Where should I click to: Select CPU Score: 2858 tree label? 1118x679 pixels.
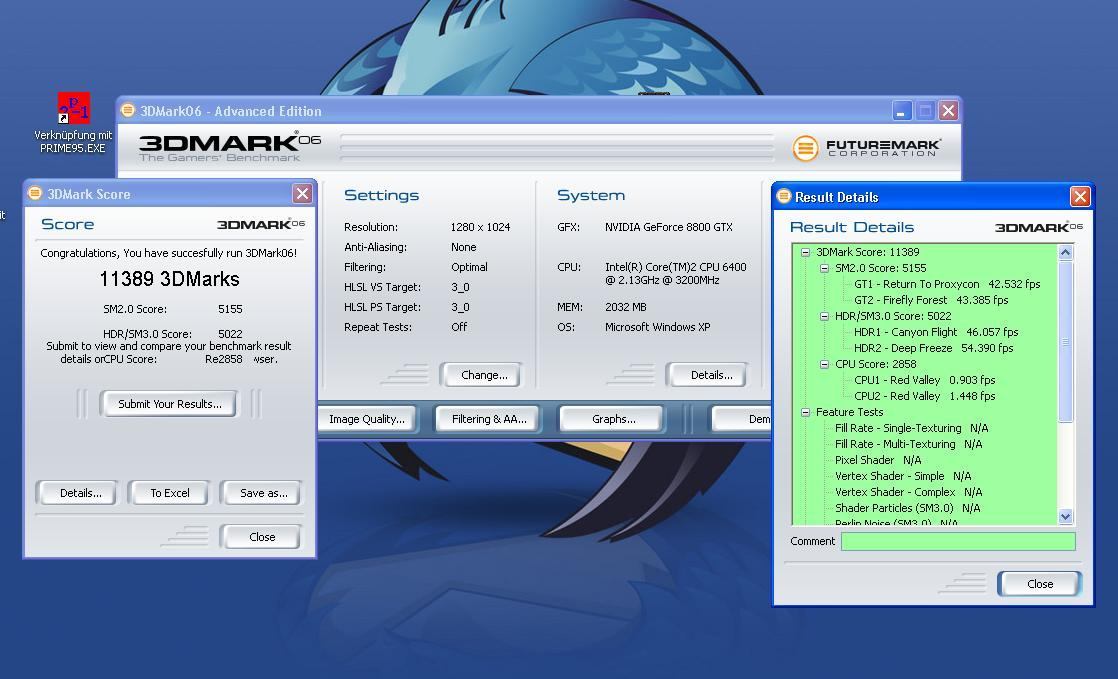point(875,364)
